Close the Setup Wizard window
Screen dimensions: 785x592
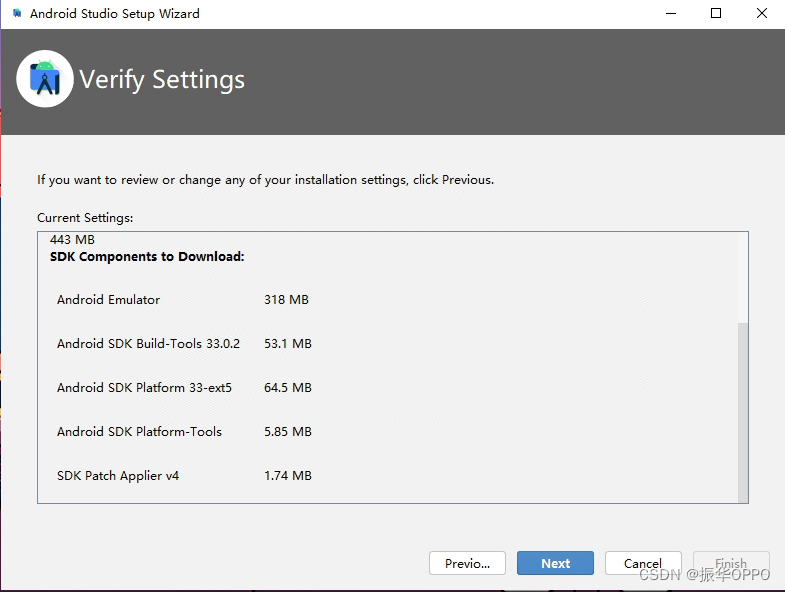(761, 14)
